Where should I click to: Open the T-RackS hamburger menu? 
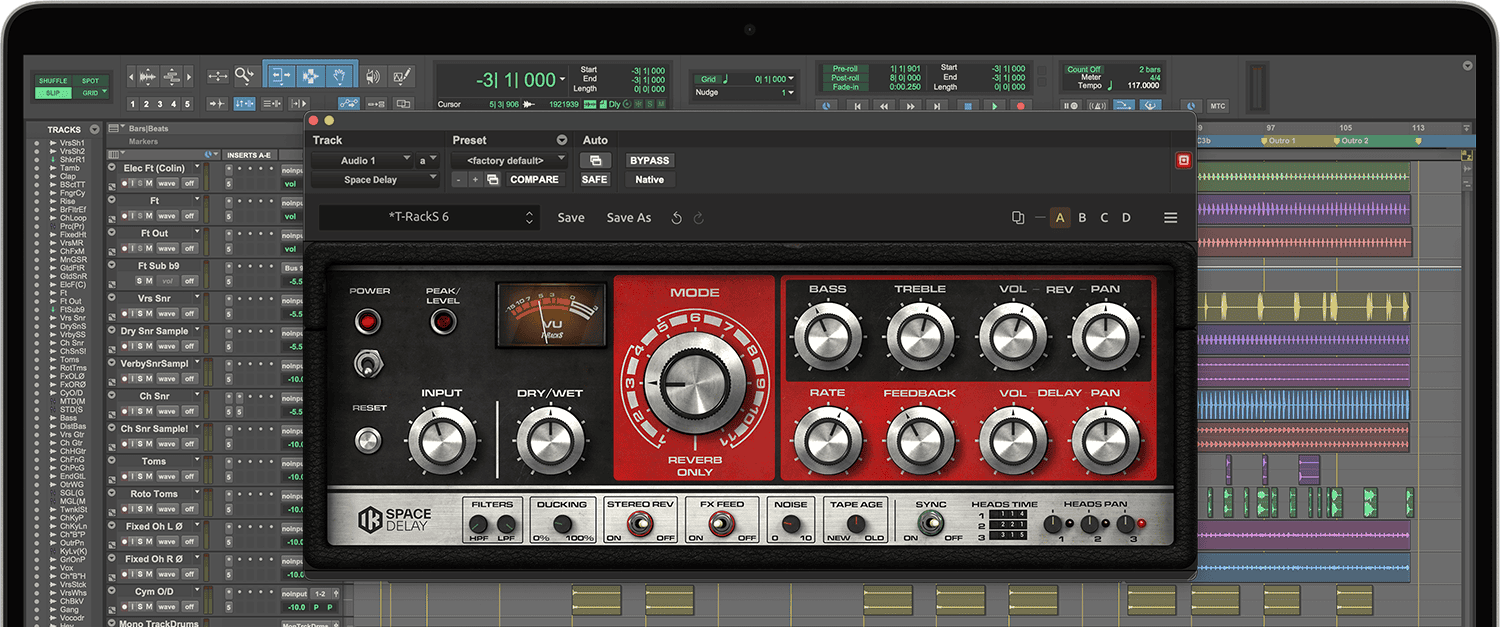point(1170,218)
